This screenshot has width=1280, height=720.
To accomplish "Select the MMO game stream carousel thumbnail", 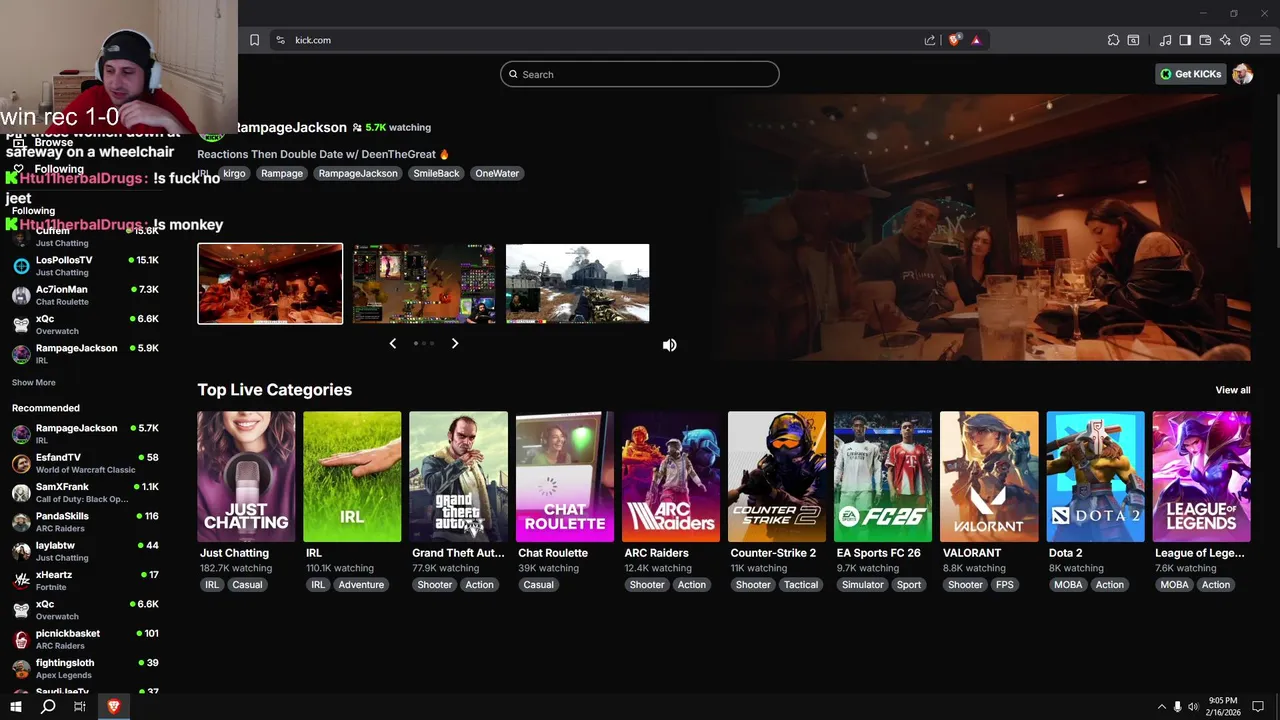I will tap(424, 284).
